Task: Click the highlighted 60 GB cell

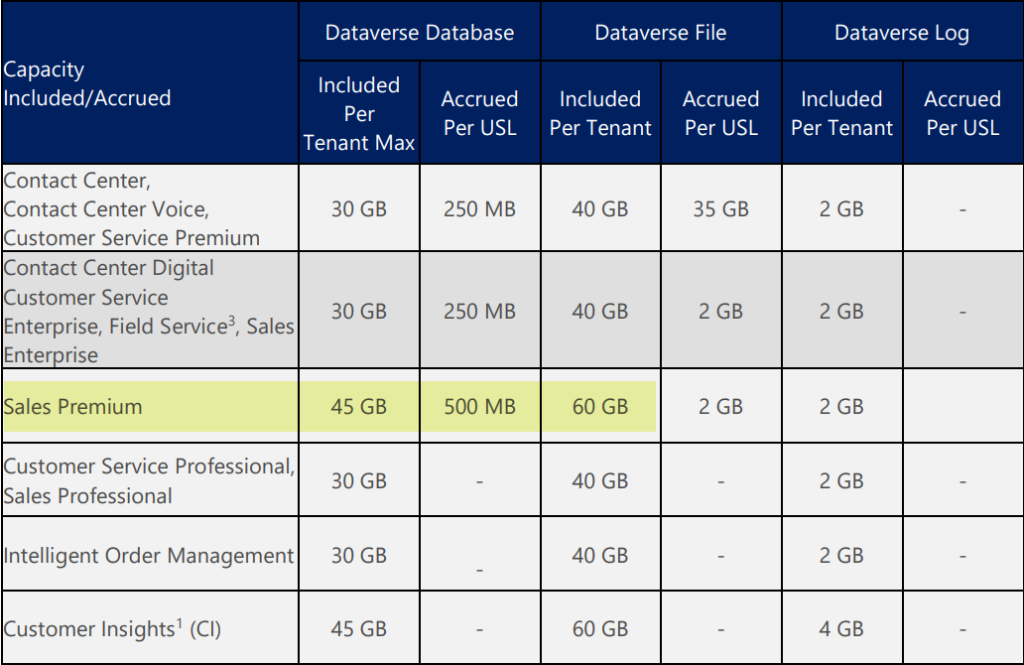Action: tap(599, 407)
